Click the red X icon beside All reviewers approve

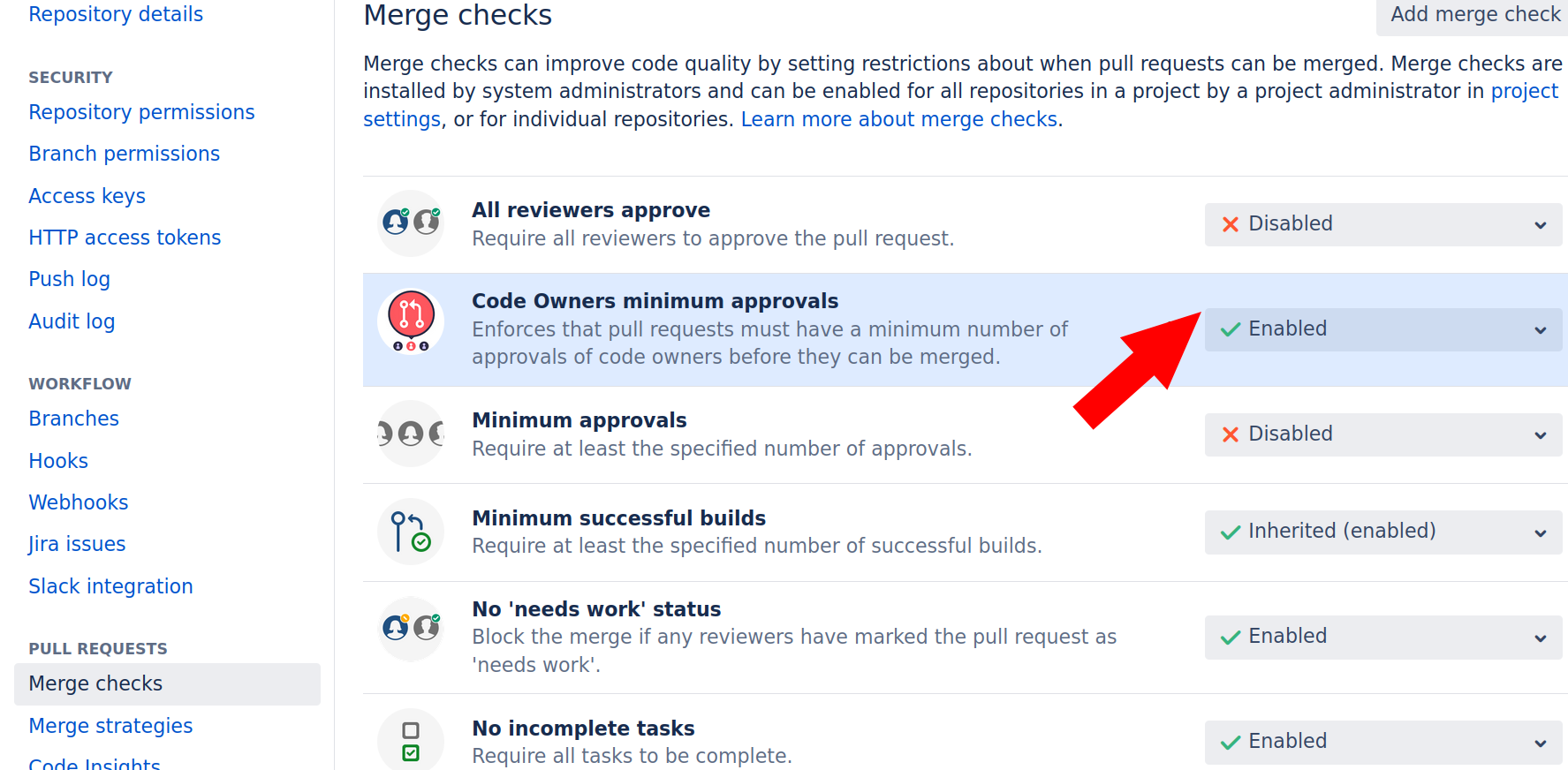[x=1230, y=224]
